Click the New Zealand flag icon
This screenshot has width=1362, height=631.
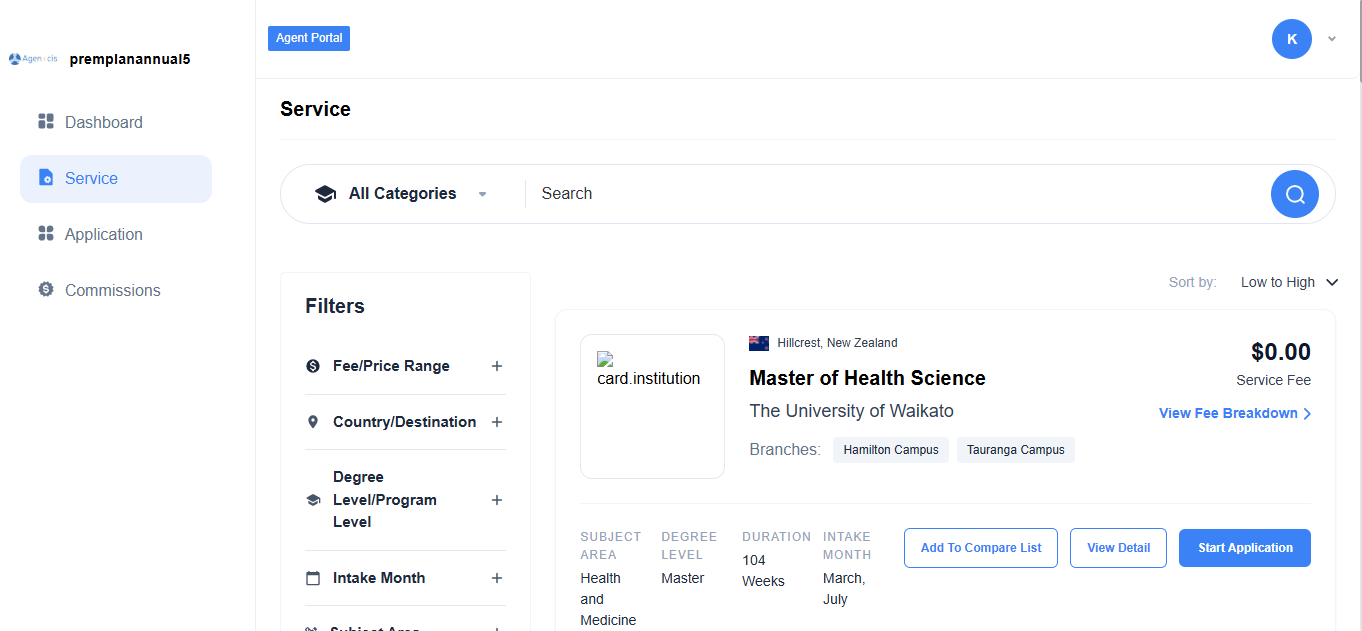759,343
